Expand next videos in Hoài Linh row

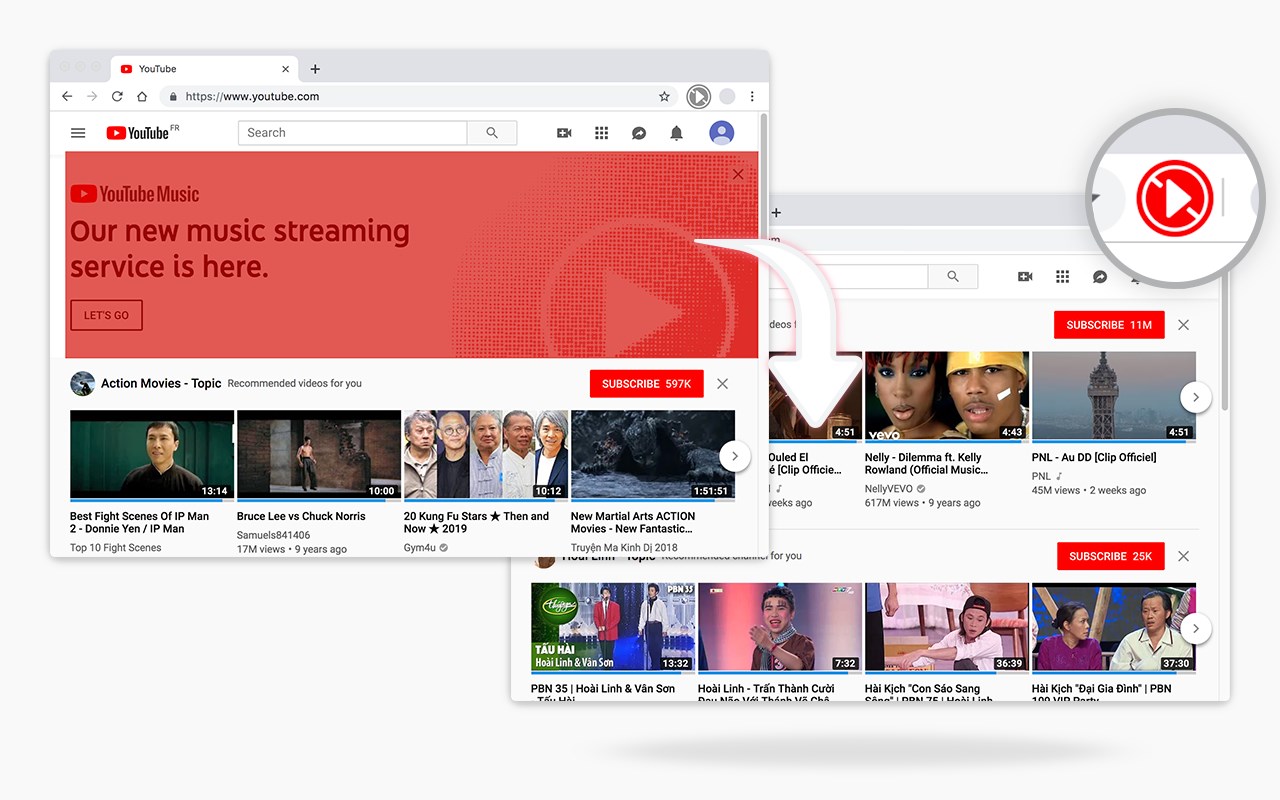pos(1196,629)
